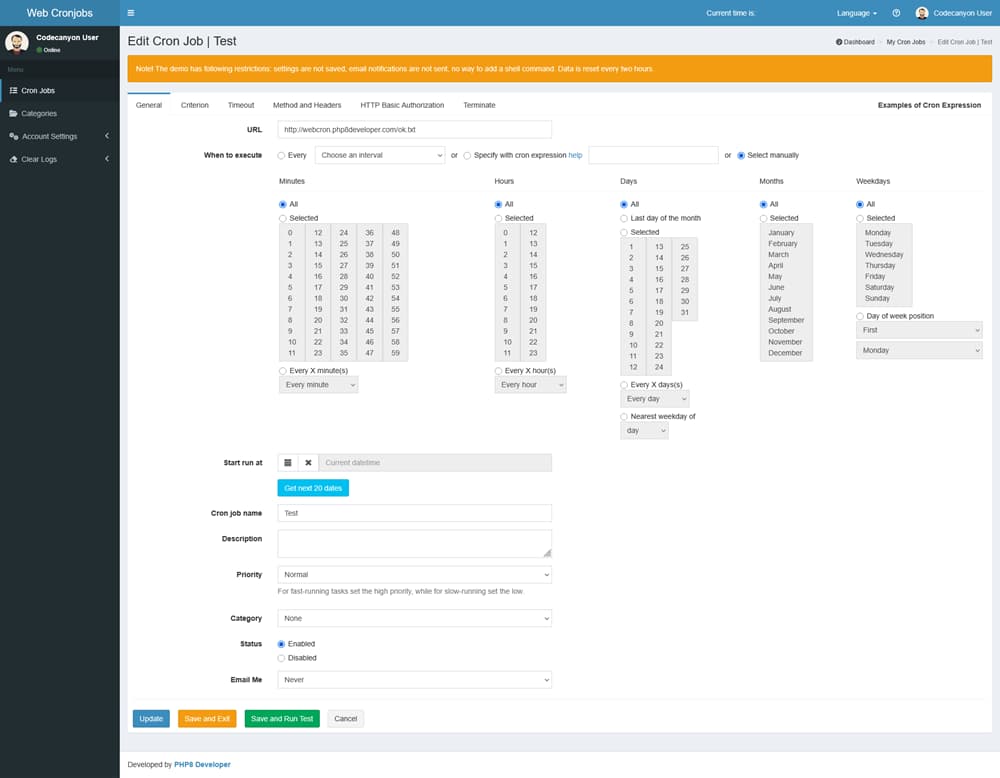Image resolution: width=1000 pixels, height=778 pixels.
Task: Switch to the General tab
Action: point(149,105)
